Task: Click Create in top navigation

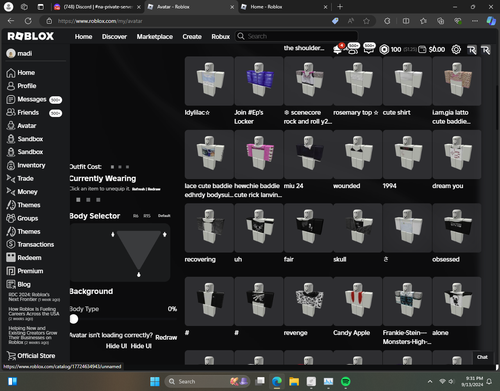Action: (x=192, y=36)
